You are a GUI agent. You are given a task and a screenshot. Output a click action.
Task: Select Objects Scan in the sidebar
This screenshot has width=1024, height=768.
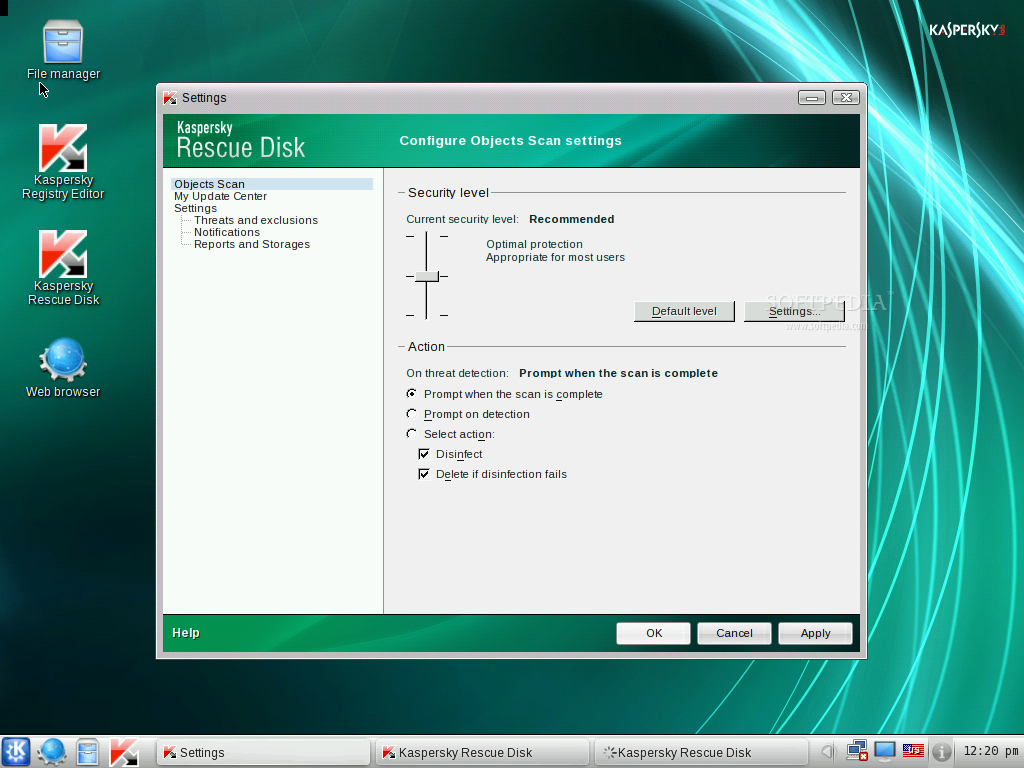272,184
